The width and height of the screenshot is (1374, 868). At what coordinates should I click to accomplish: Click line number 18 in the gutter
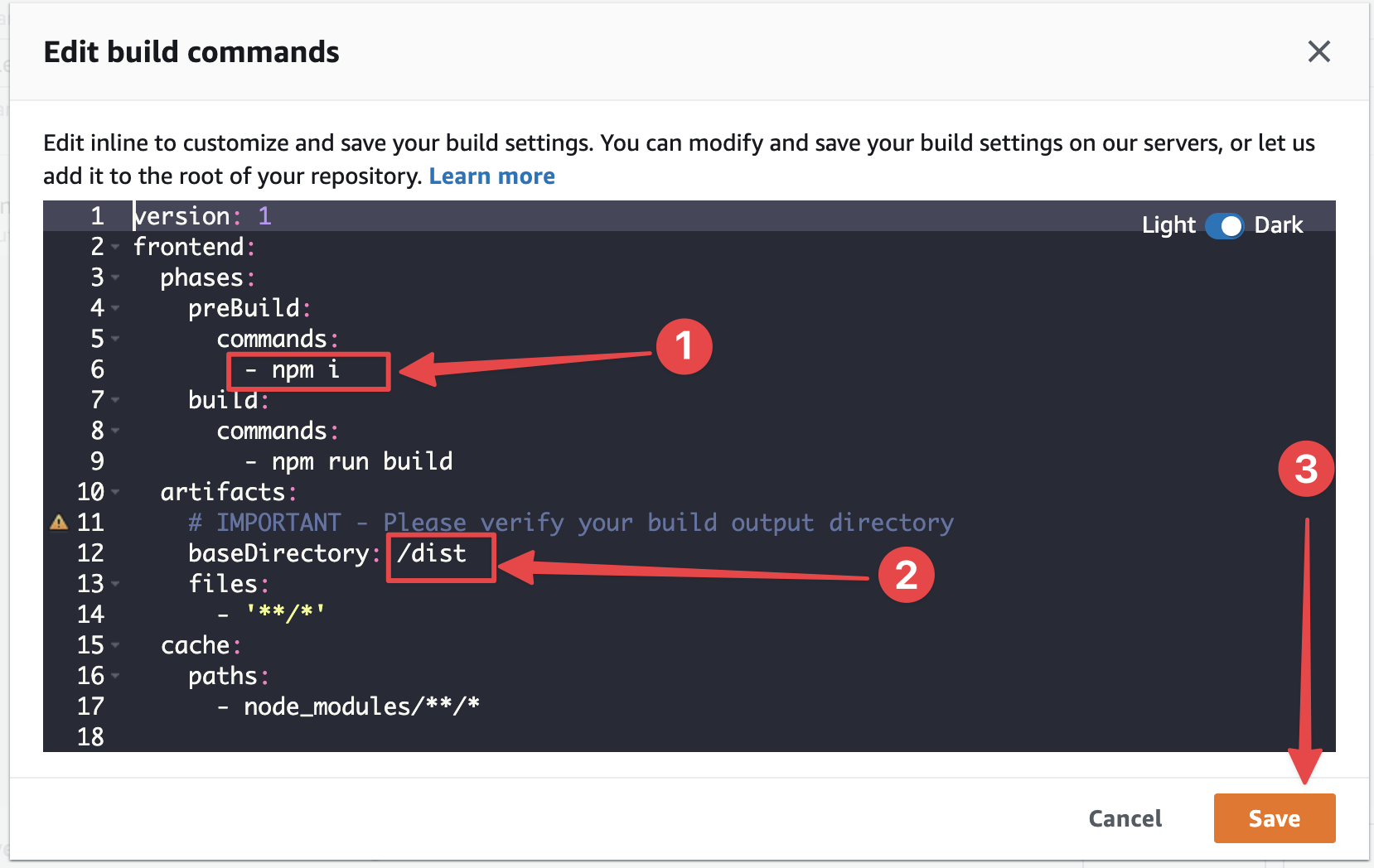click(x=90, y=737)
